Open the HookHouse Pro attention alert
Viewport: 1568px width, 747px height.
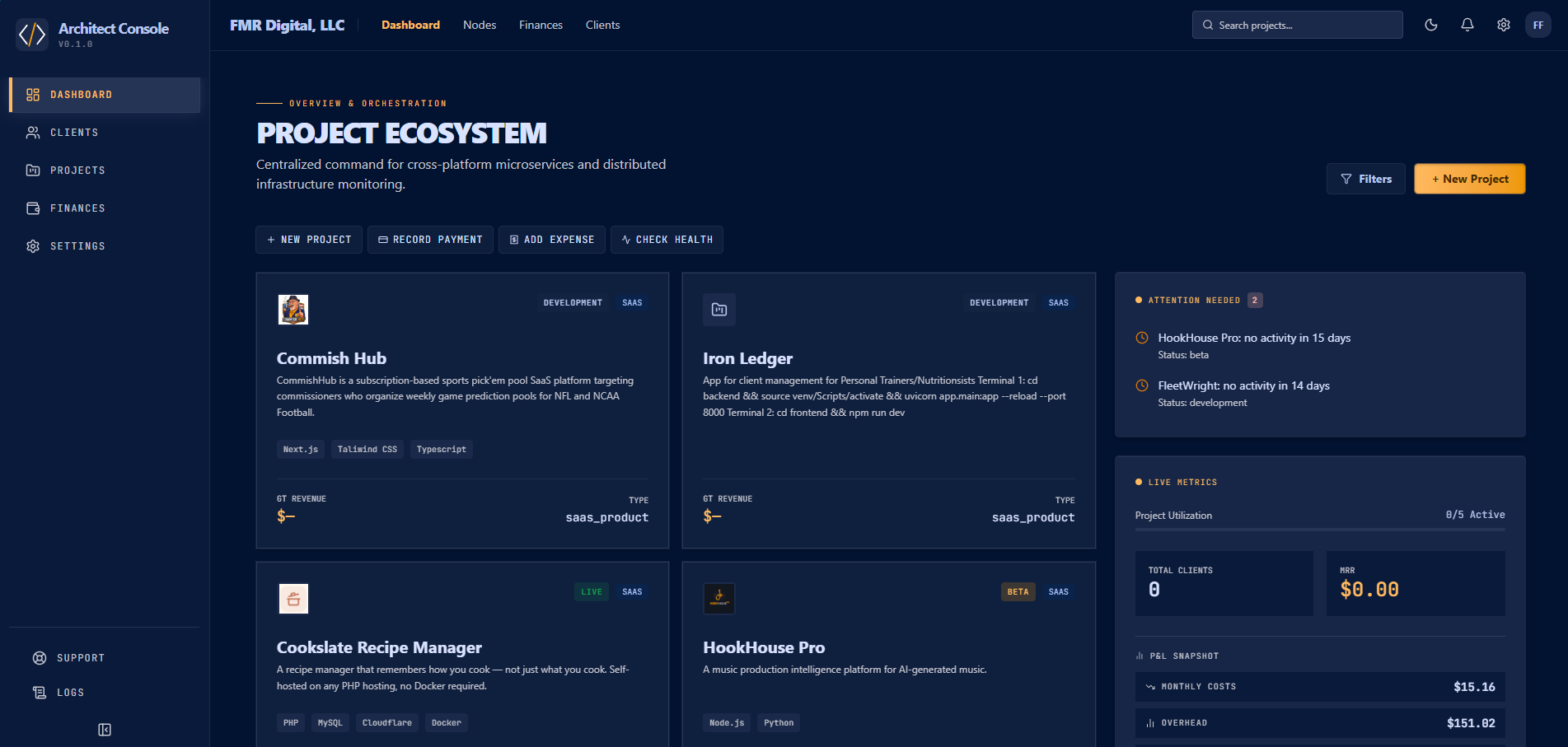tap(1253, 338)
